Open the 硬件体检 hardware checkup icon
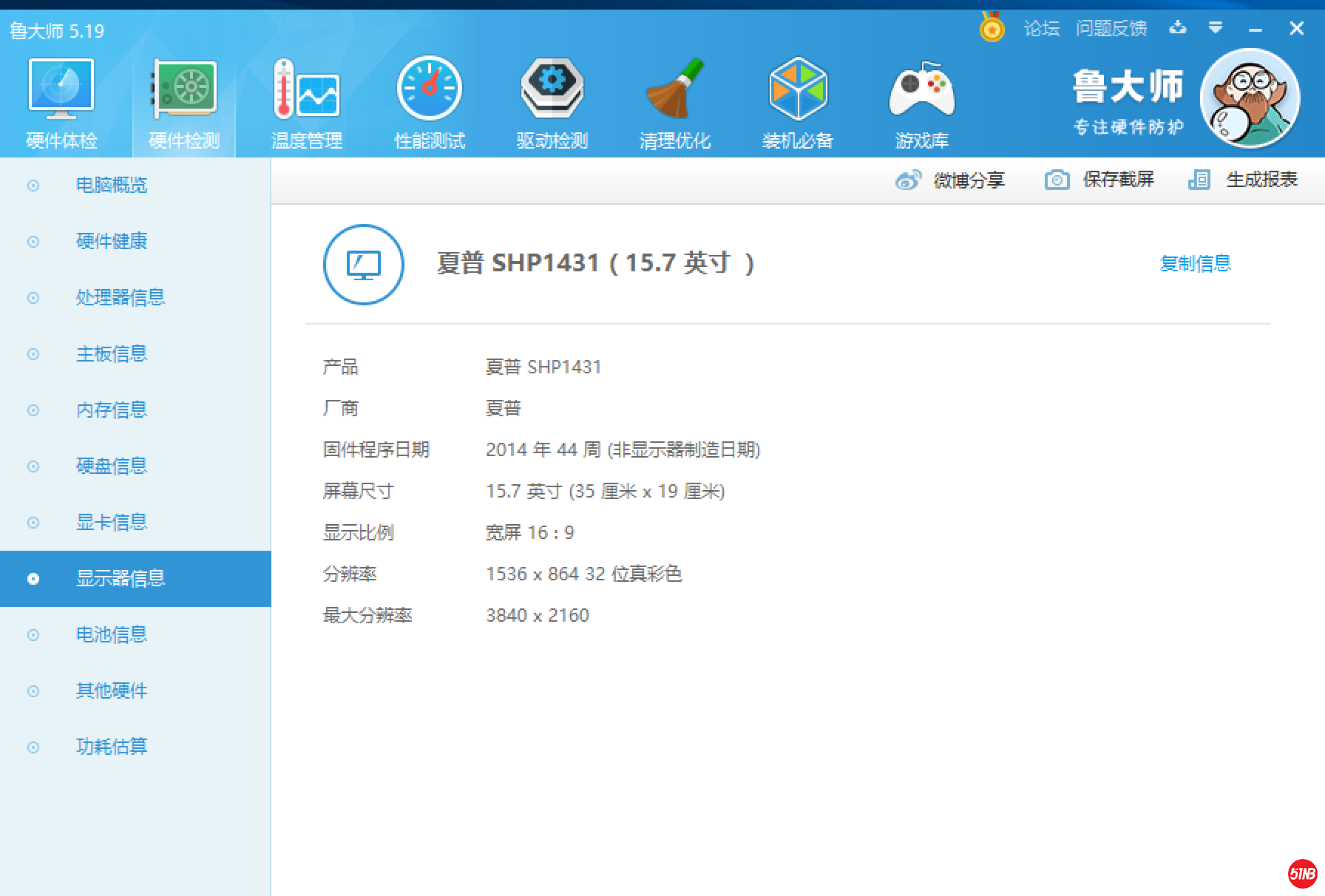 coord(61,90)
